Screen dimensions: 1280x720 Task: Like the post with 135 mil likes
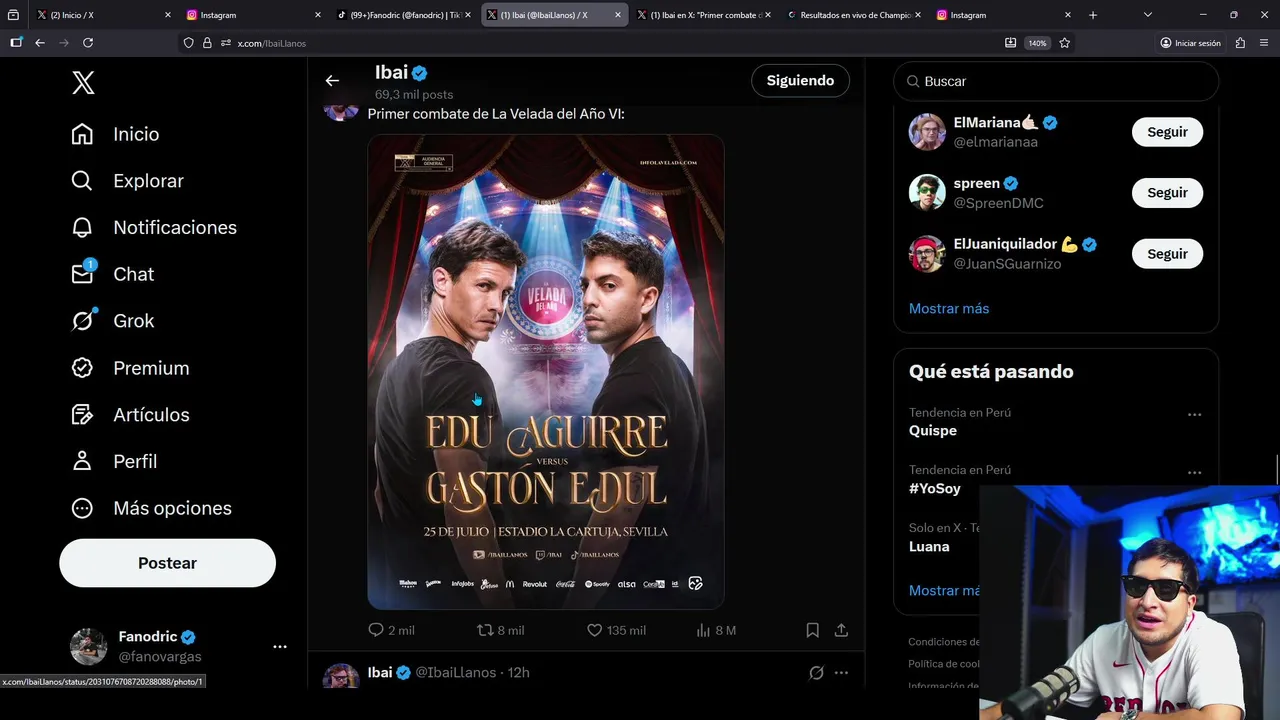[594, 630]
